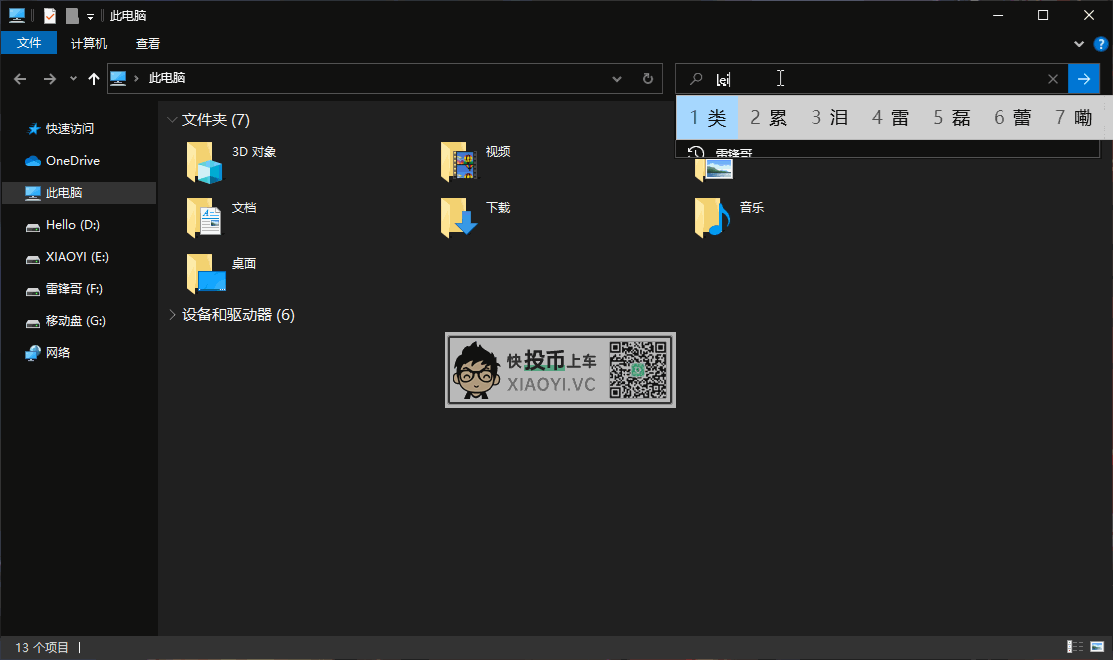Open the recent locations dropdown arrow
The image size is (1113, 660).
tap(73, 79)
